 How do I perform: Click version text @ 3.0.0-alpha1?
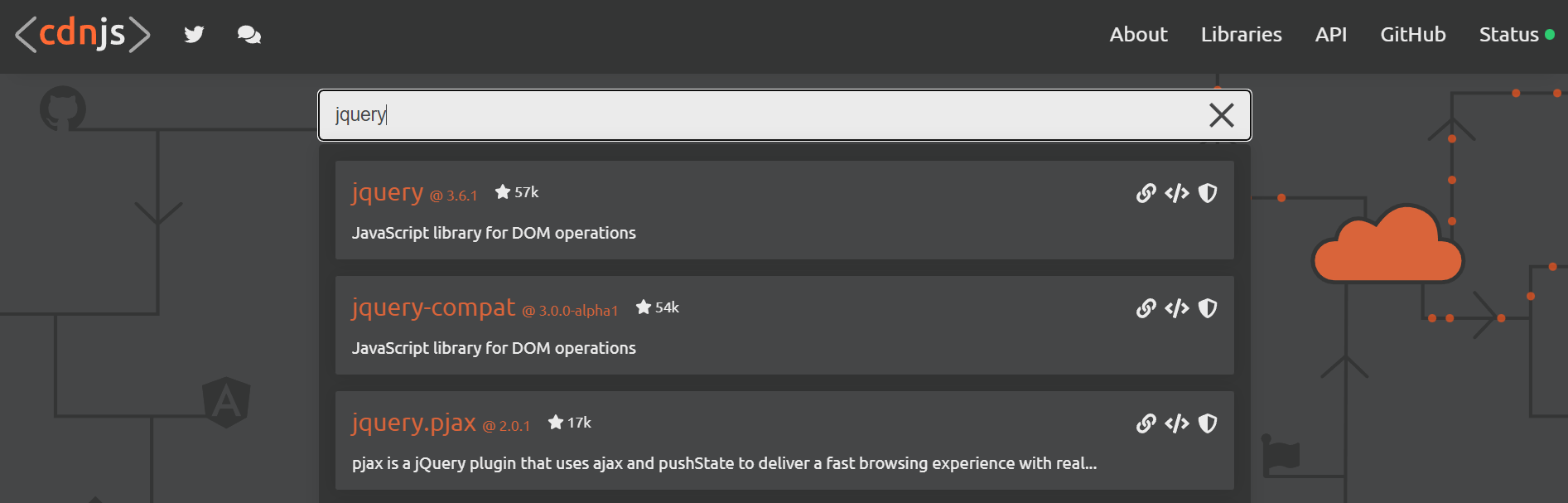point(570,311)
